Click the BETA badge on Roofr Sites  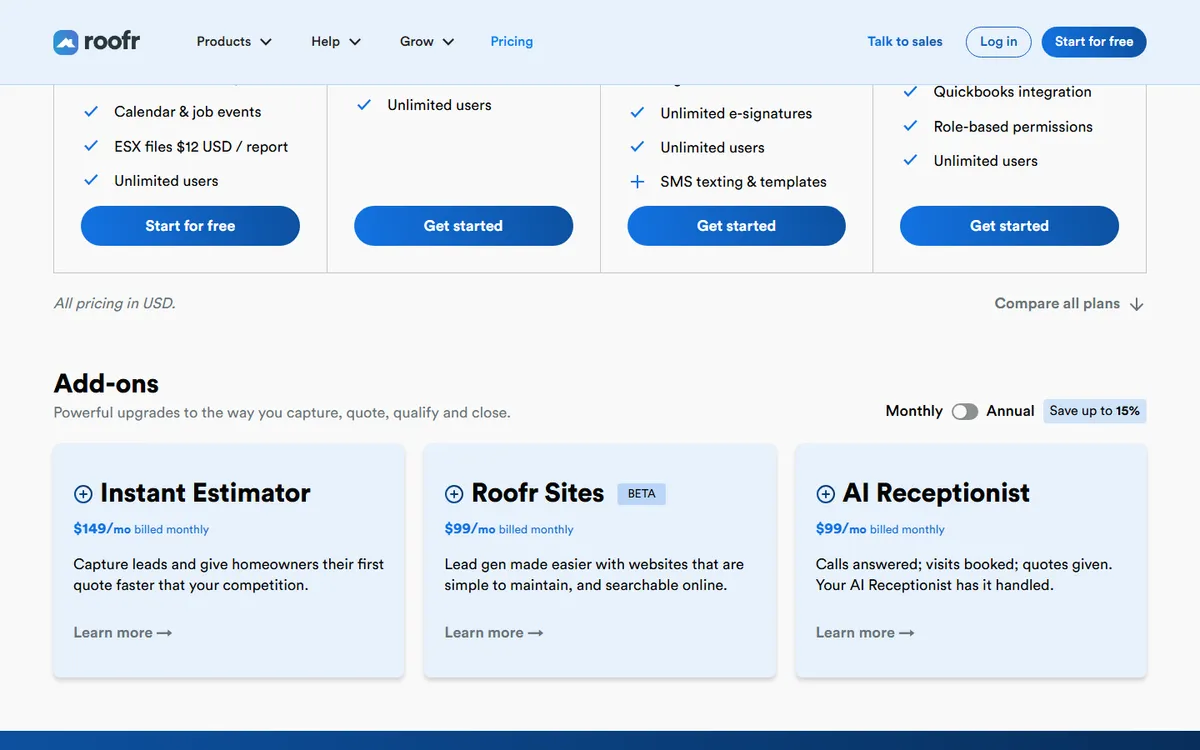click(x=642, y=493)
